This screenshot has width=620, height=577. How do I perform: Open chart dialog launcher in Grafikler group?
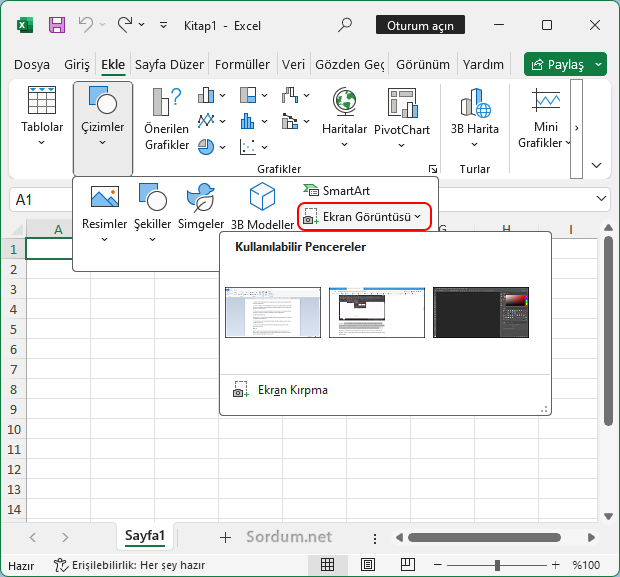(433, 169)
